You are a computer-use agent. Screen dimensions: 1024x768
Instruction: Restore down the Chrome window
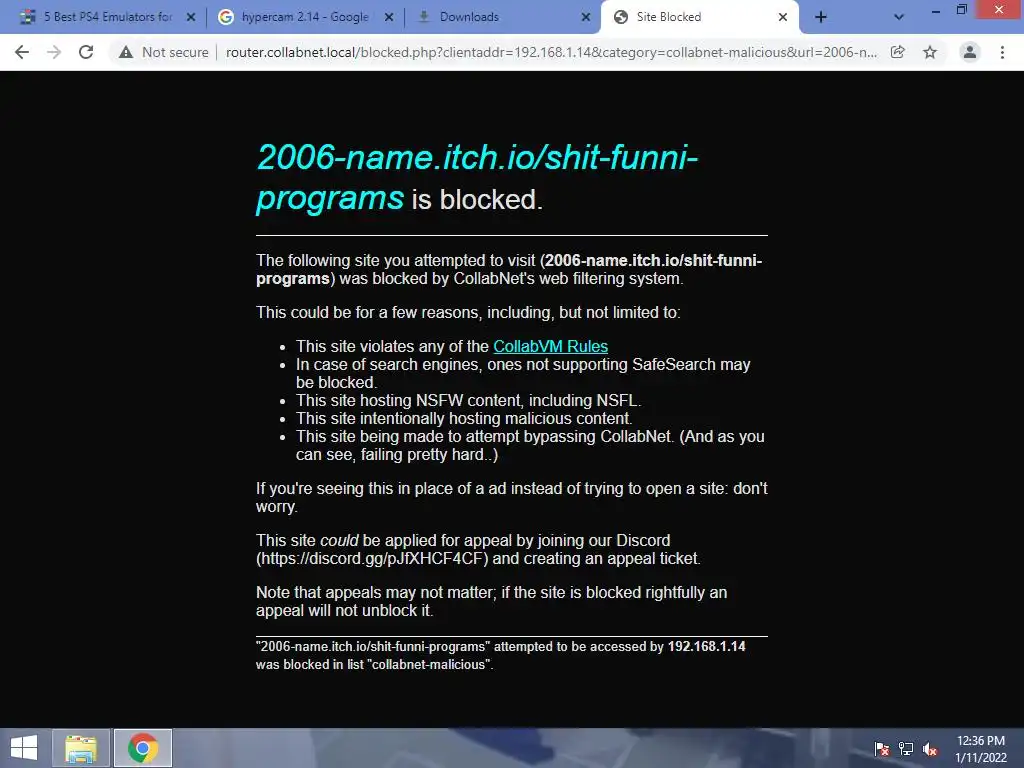click(961, 9)
